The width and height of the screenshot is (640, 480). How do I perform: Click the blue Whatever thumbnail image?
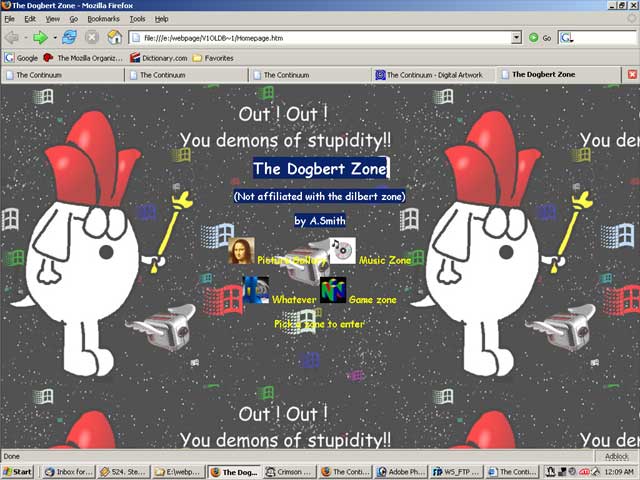coord(256,291)
